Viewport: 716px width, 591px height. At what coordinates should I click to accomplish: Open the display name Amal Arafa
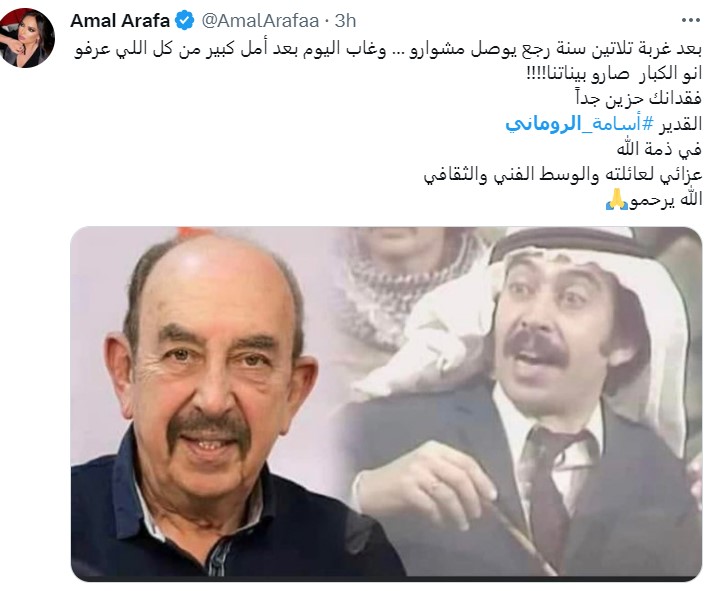[120, 21]
